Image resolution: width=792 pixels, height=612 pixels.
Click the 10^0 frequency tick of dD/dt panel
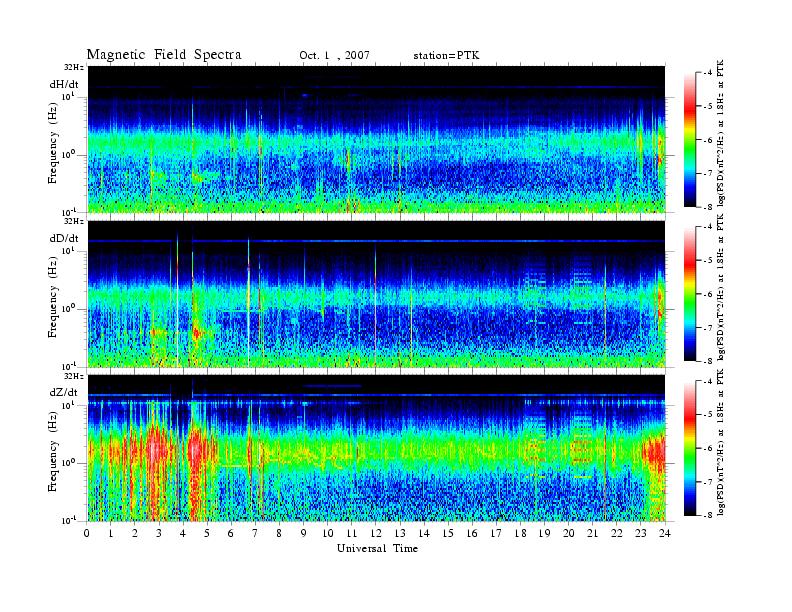click(69, 308)
